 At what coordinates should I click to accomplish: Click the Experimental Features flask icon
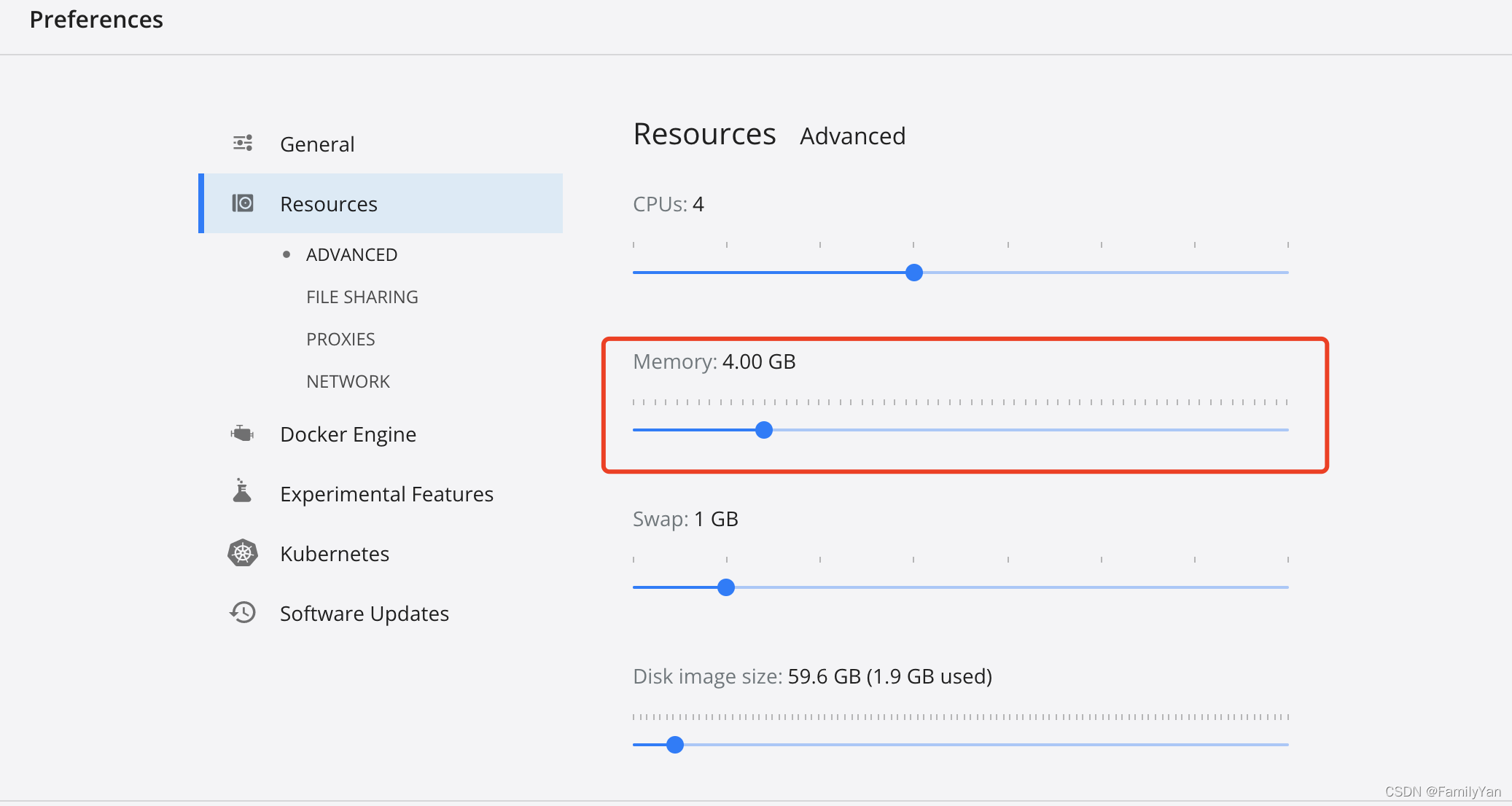(242, 492)
